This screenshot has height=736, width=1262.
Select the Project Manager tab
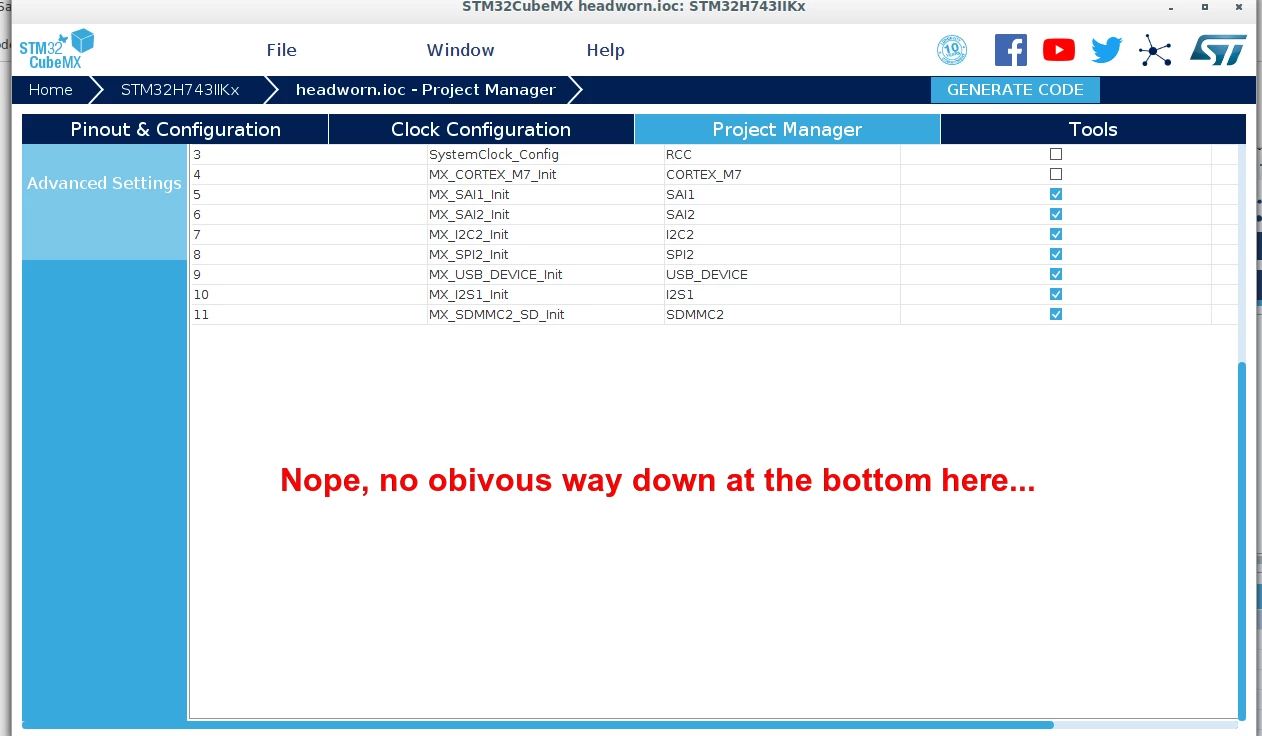coord(787,129)
